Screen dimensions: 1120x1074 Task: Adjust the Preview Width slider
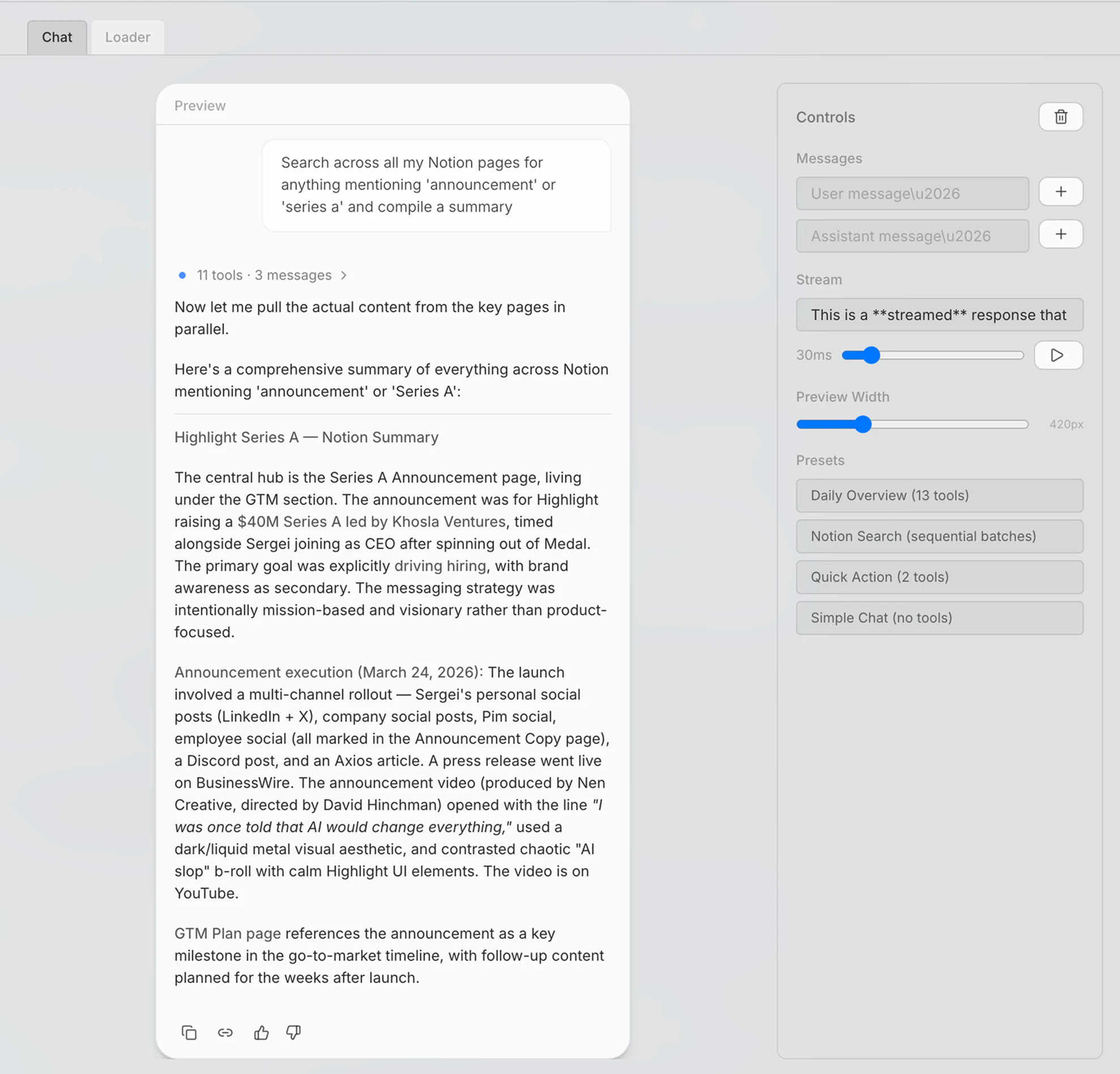912,424
